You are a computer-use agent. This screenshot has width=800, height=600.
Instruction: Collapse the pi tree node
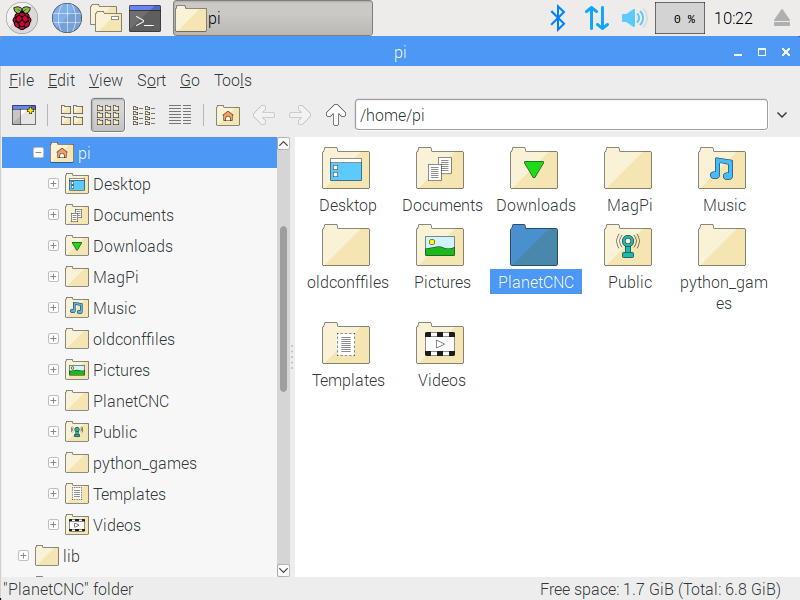pyautogui.click(x=38, y=153)
